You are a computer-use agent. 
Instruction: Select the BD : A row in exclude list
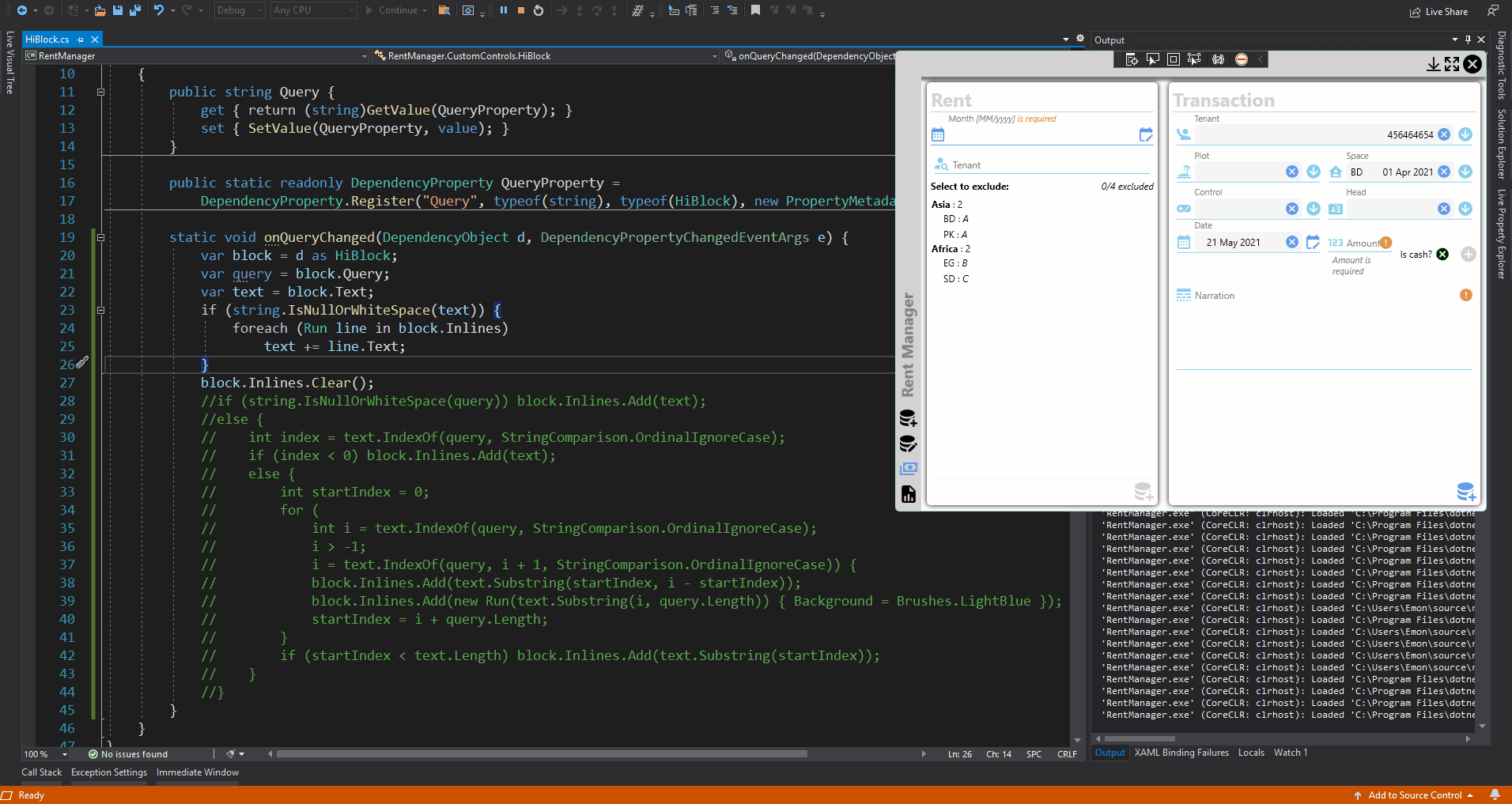(955, 219)
